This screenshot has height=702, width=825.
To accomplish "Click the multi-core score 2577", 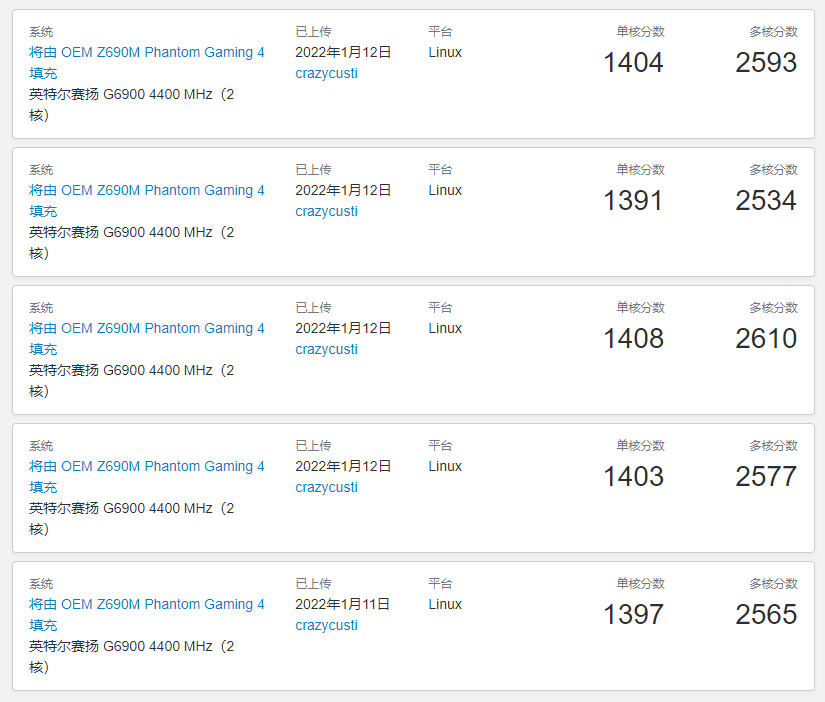I will [766, 477].
